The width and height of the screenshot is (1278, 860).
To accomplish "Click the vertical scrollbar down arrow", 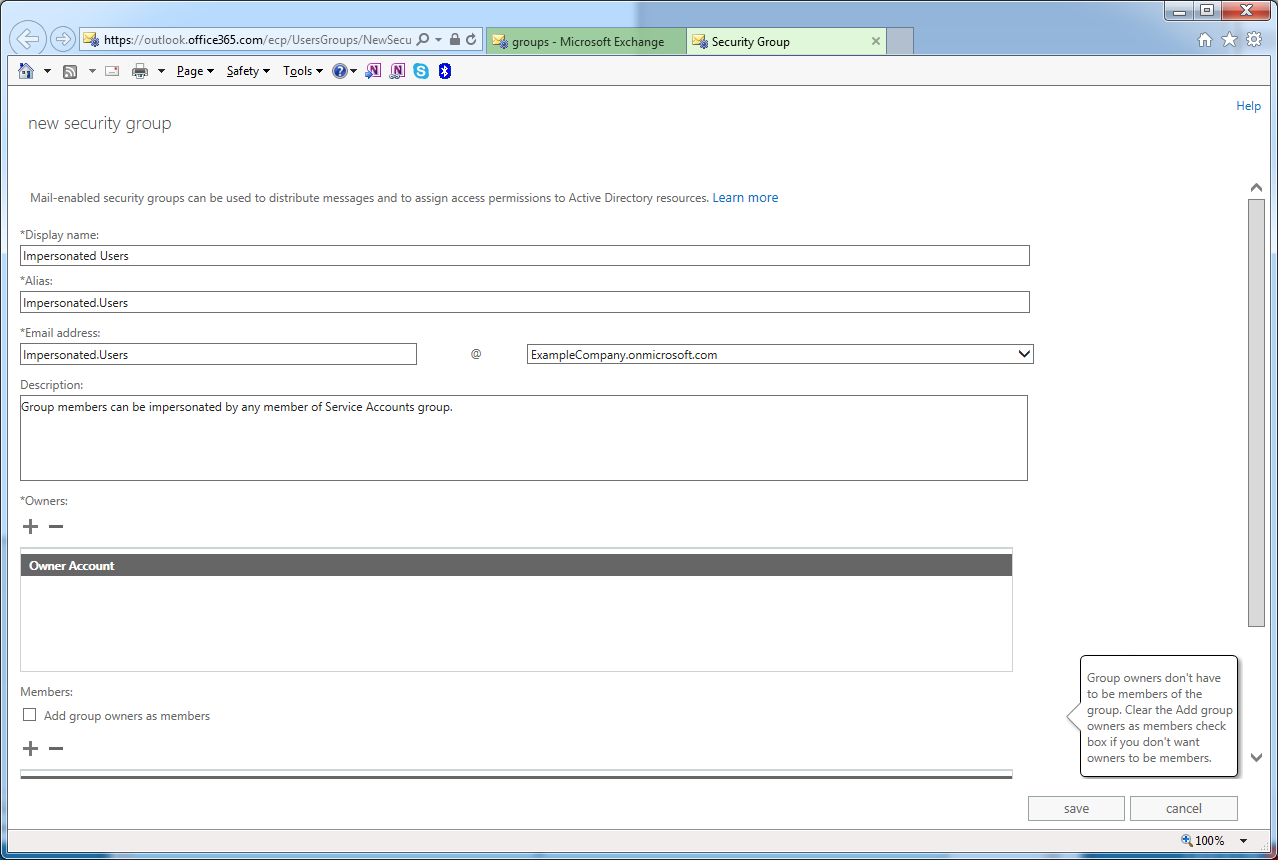I will (x=1256, y=758).
